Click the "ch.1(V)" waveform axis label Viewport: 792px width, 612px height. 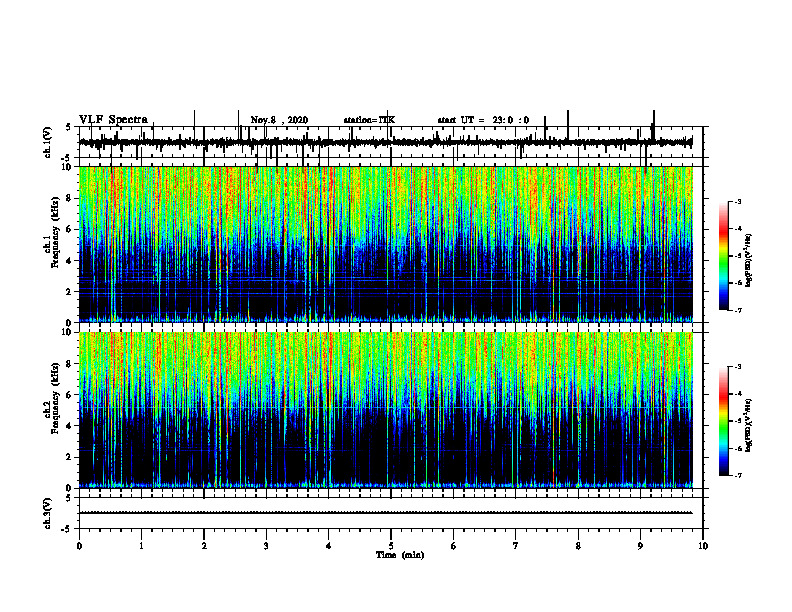(x=48, y=142)
